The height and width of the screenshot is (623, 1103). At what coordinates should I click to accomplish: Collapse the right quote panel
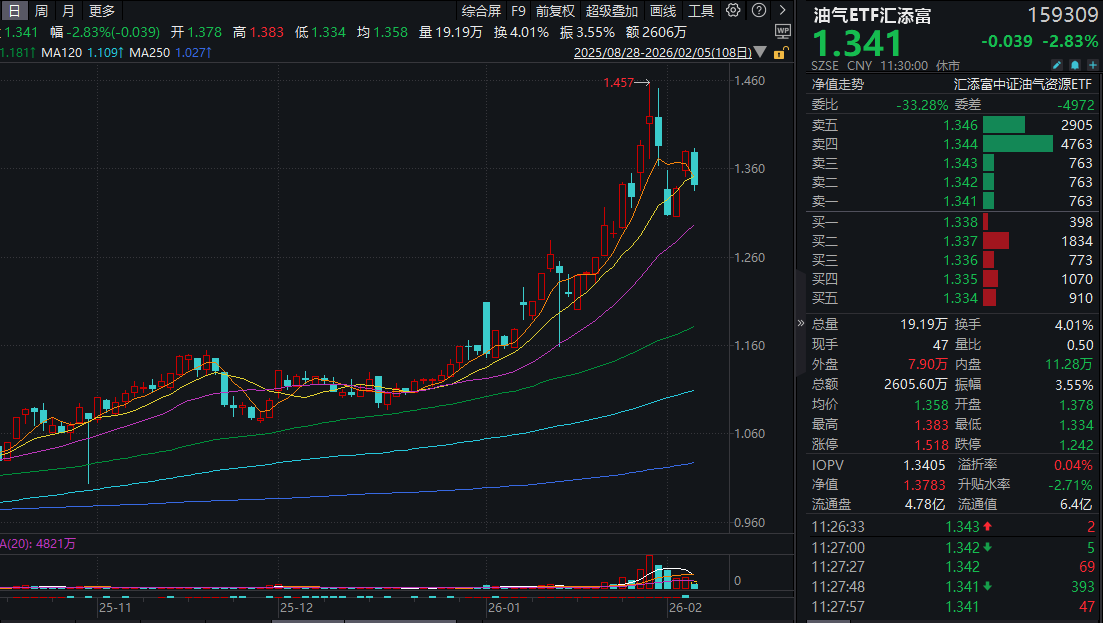click(800, 323)
